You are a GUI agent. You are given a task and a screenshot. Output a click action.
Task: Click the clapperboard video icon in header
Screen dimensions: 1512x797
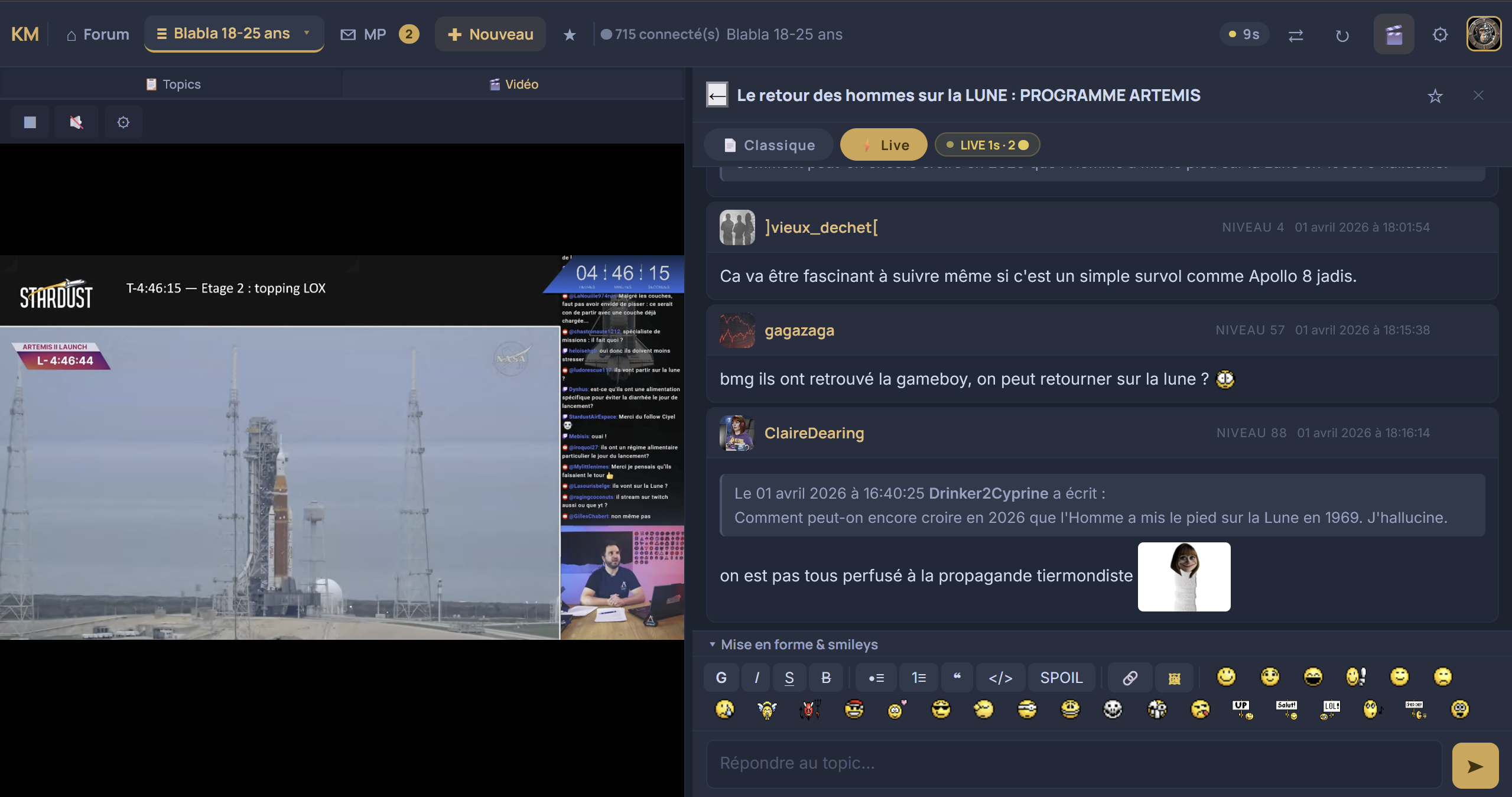[x=1394, y=34]
